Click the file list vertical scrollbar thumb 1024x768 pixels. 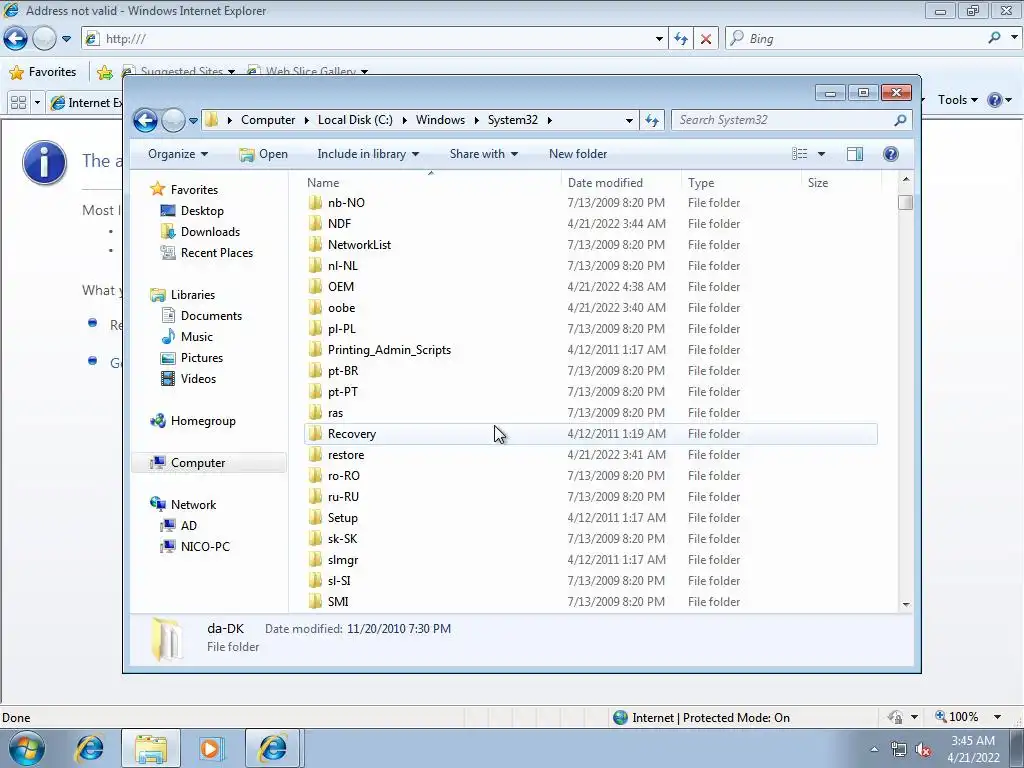(x=905, y=202)
